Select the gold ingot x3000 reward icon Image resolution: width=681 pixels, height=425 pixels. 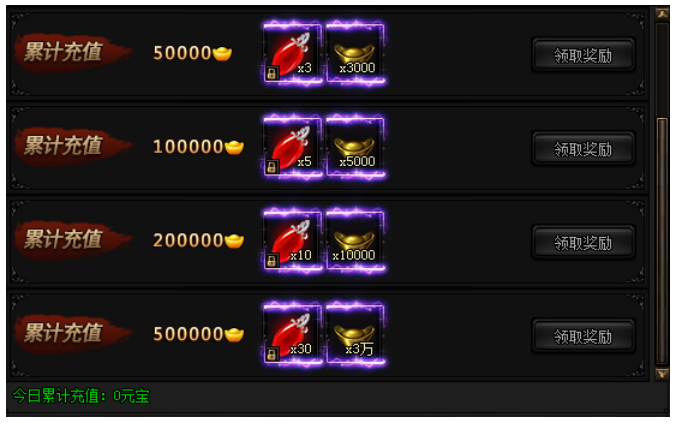[355, 53]
